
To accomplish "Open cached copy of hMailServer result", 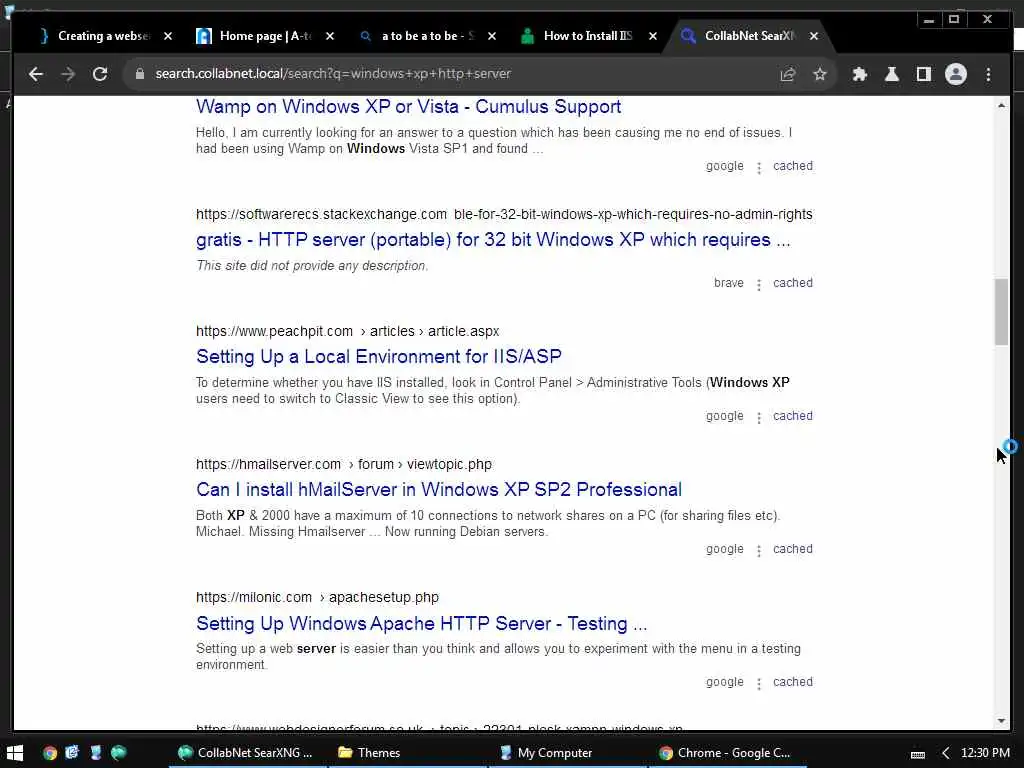I will (x=793, y=549).
